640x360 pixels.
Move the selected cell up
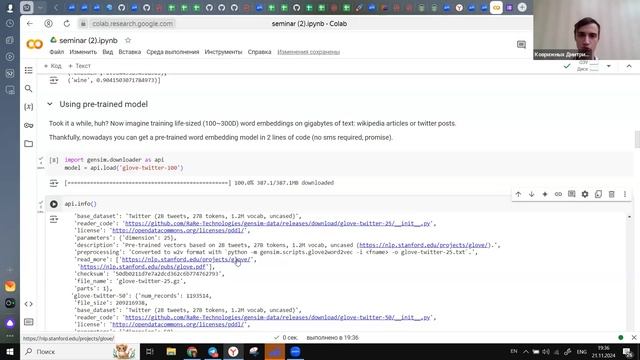tap(518, 194)
